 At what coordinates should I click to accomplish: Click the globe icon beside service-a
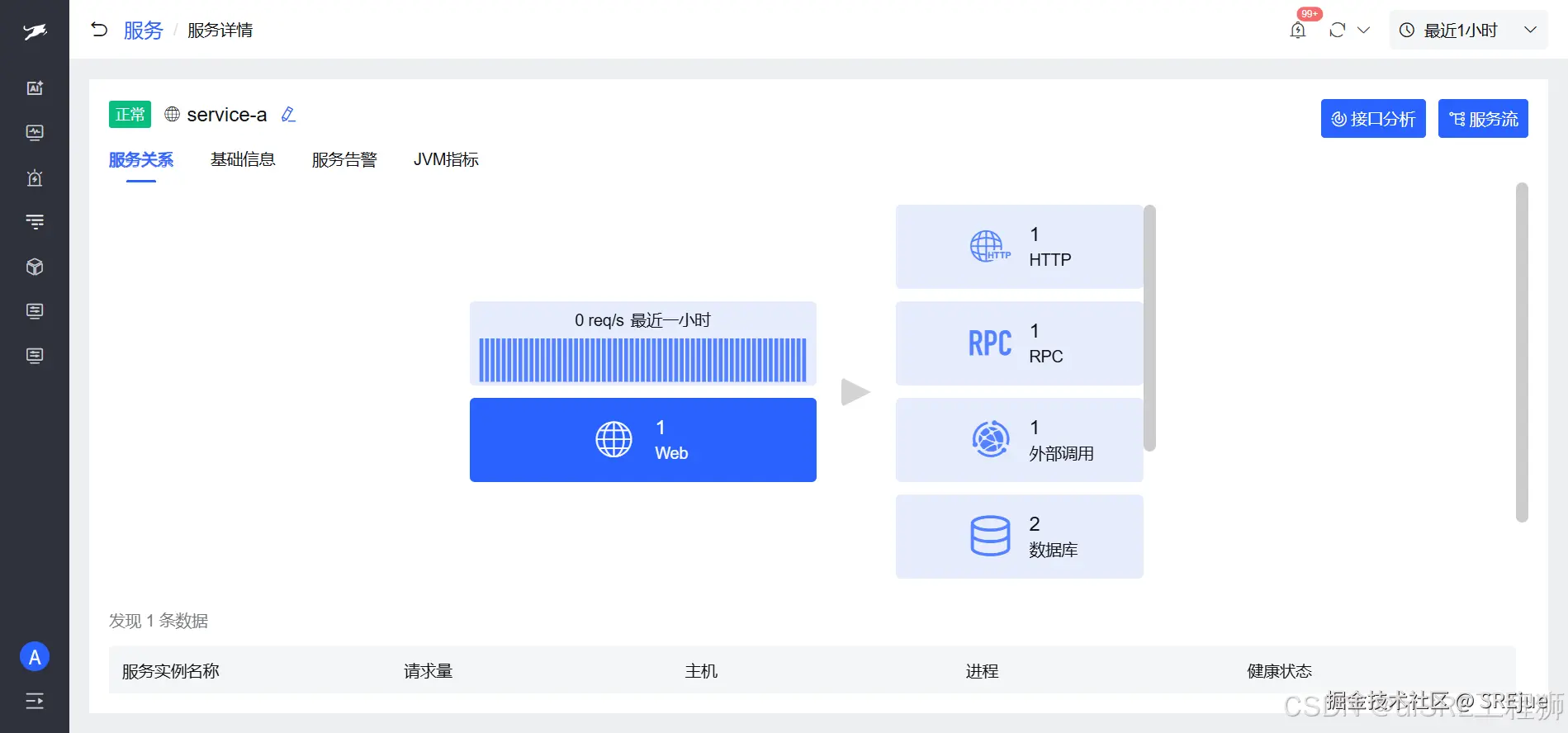172,114
